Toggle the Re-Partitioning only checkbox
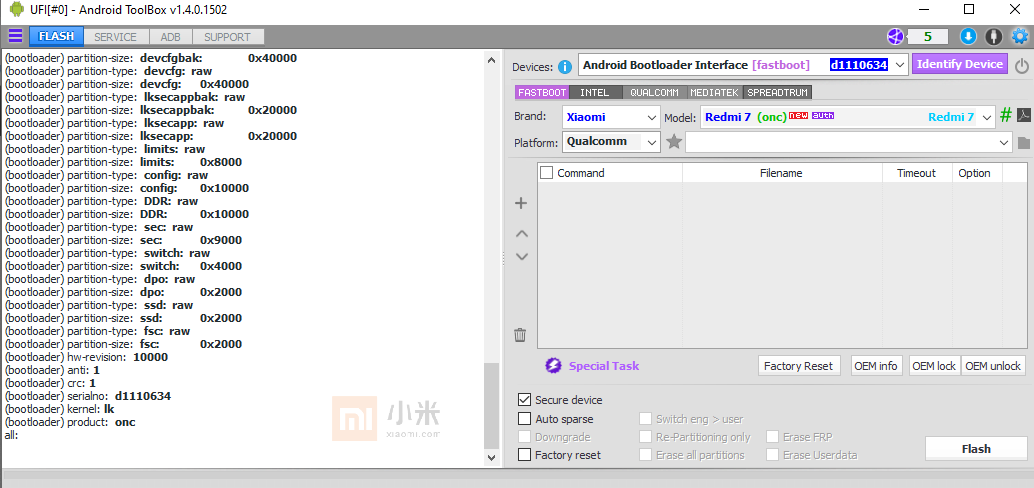 pyautogui.click(x=645, y=437)
